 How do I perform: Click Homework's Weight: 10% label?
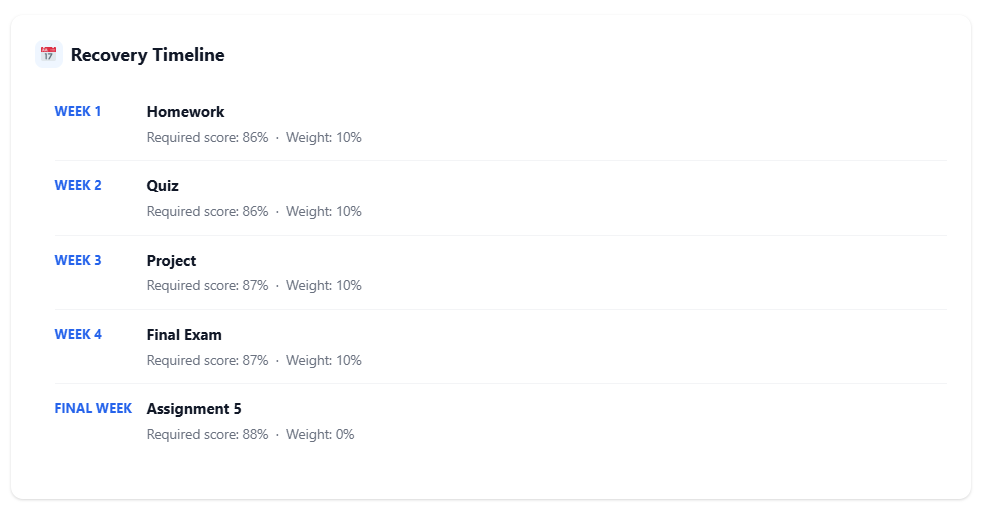click(x=324, y=138)
